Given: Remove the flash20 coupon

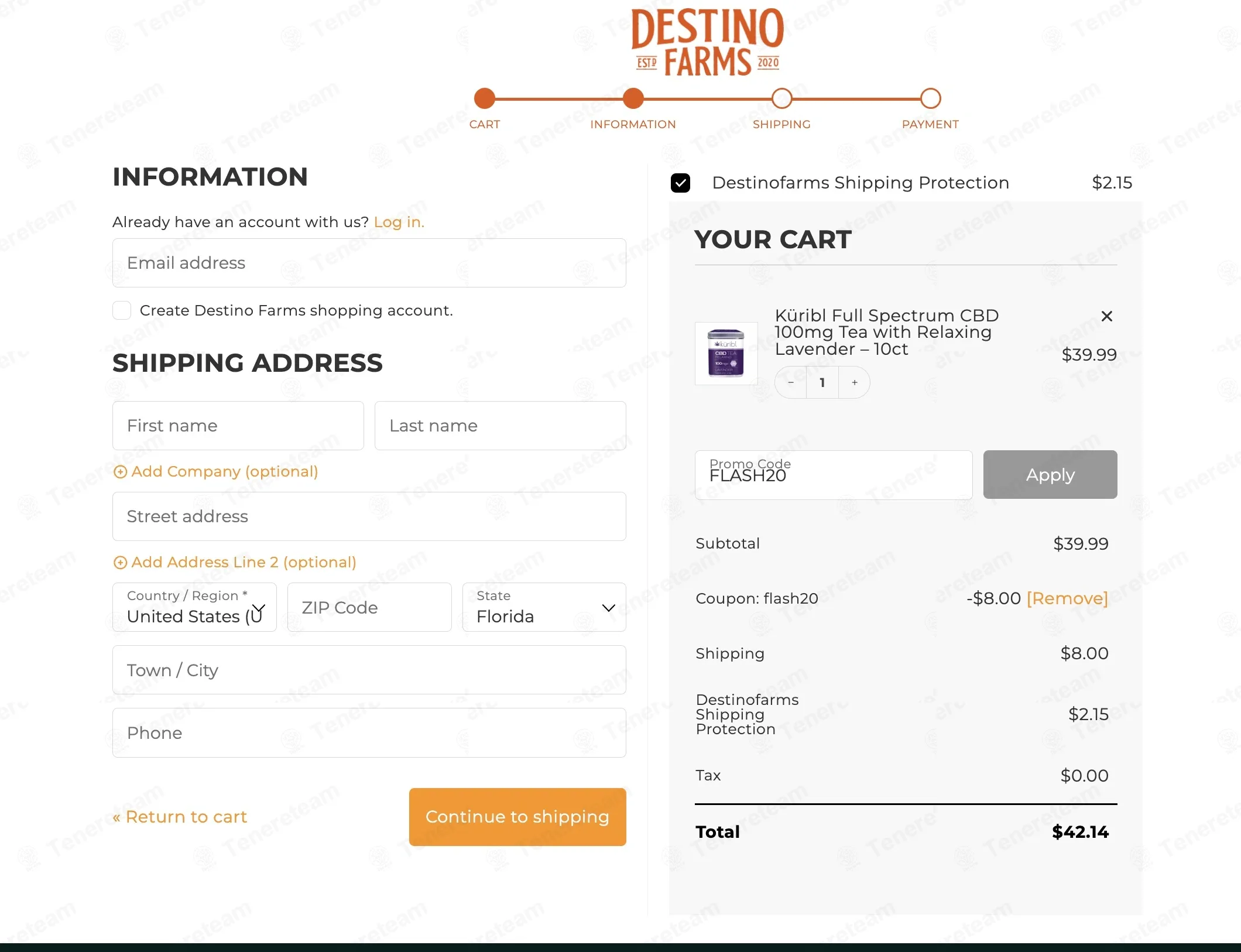Looking at the screenshot, I should (x=1067, y=598).
